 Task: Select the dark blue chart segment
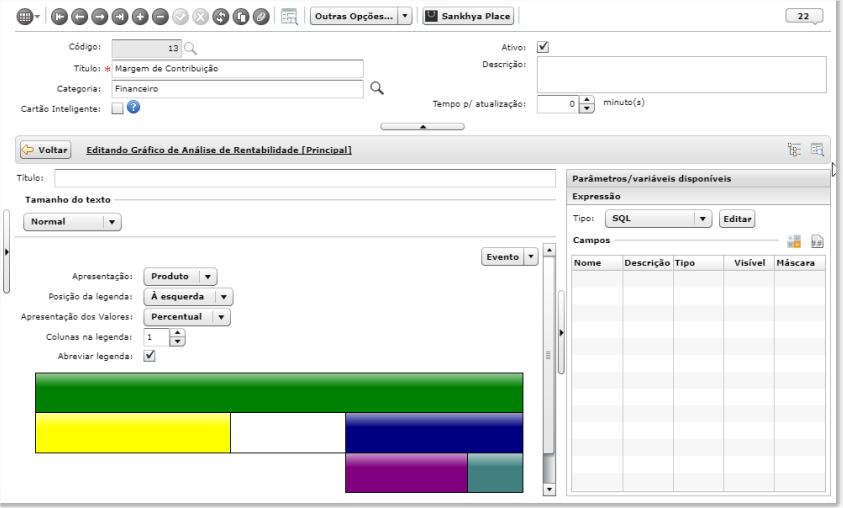coord(434,433)
